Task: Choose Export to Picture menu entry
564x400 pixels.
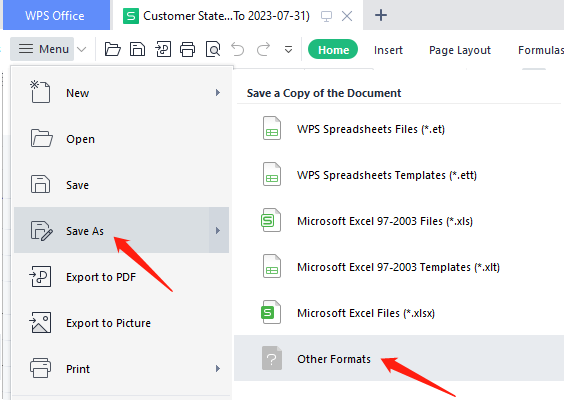Action: coord(122,323)
